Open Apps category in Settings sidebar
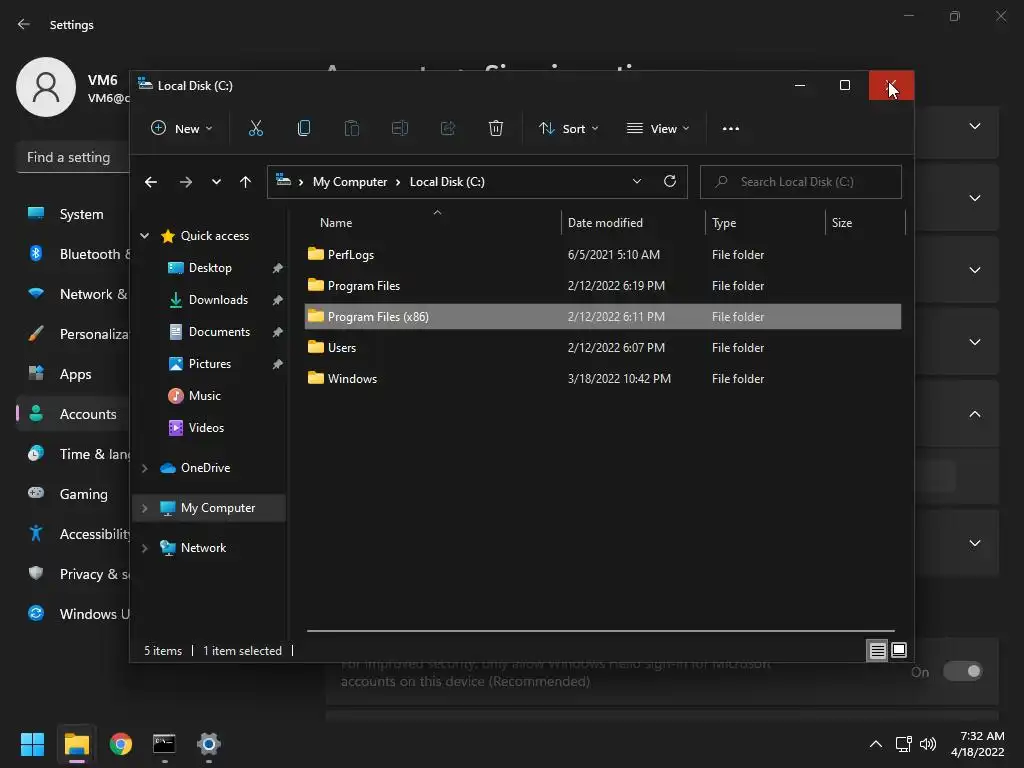Image resolution: width=1024 pixels, height=768 pixels. (73, 374)
